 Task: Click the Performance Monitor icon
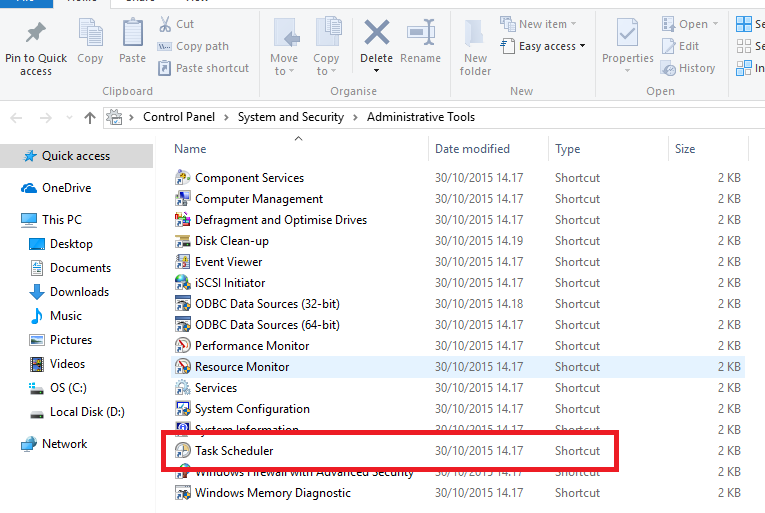point(182,346)
